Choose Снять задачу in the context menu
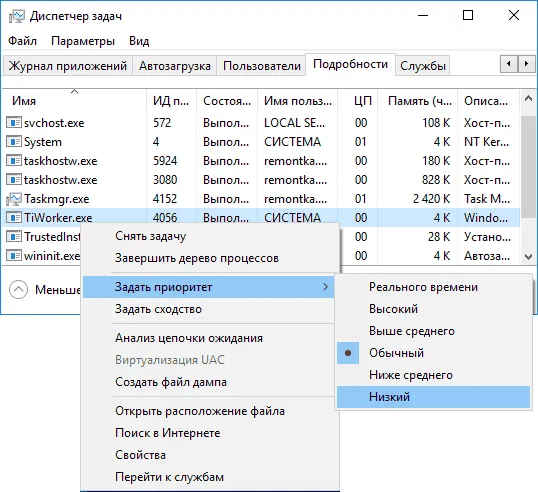Viewport: 538px width, 492px height. pyautogui.click(x=210, y=236)
